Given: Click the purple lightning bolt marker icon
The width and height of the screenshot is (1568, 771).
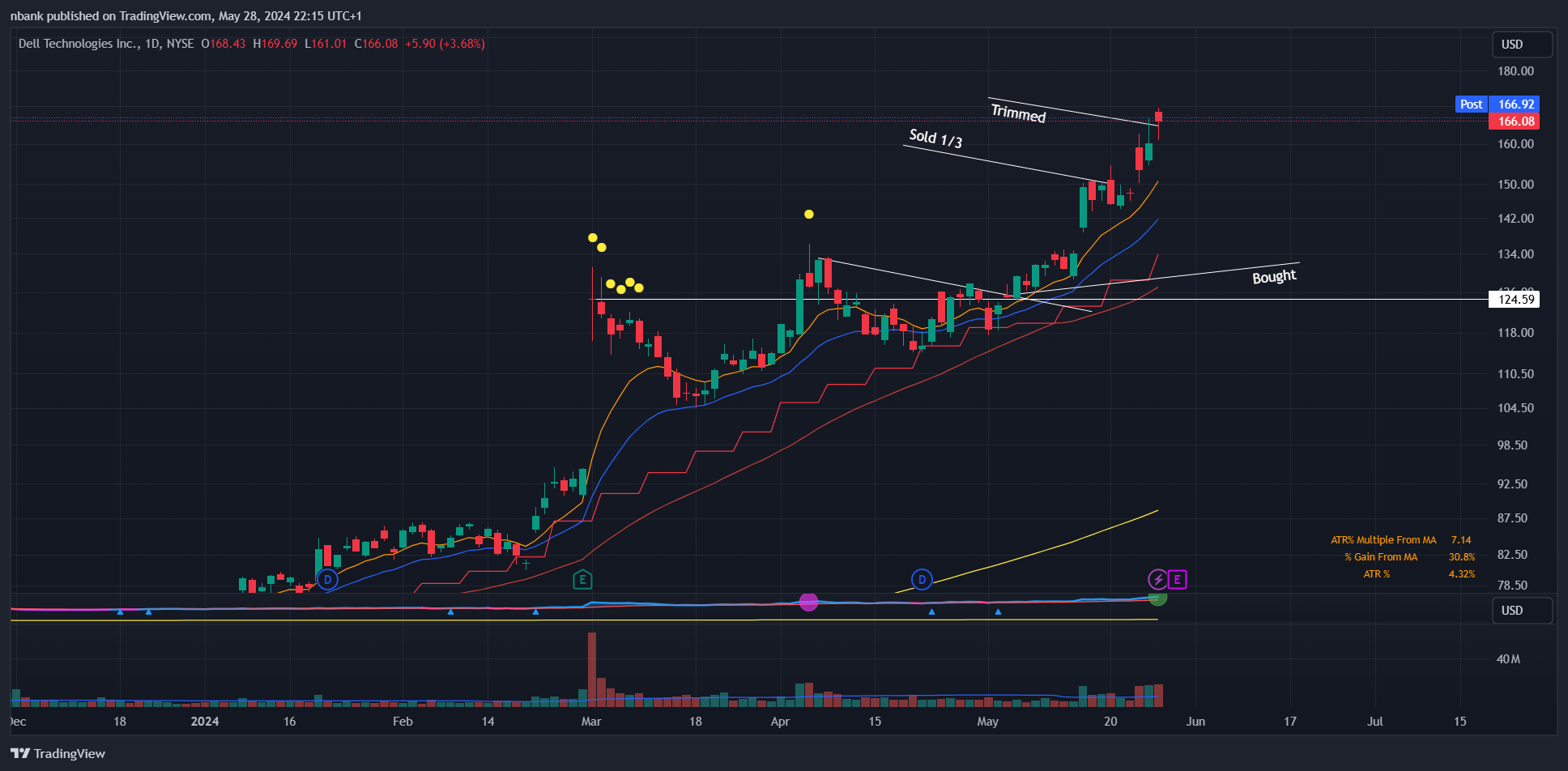Looking at the screenshot, I should [1158, 580].
